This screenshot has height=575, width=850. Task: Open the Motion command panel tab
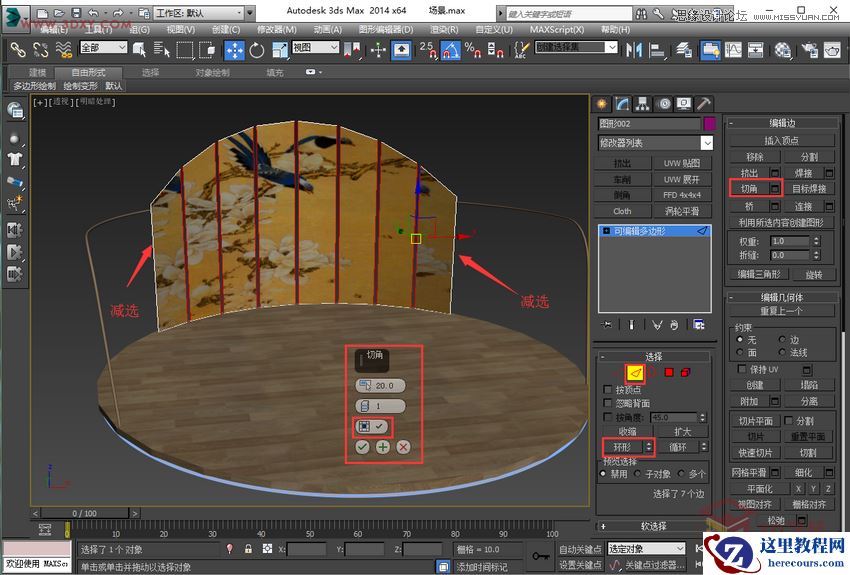[x=664, y=104]
